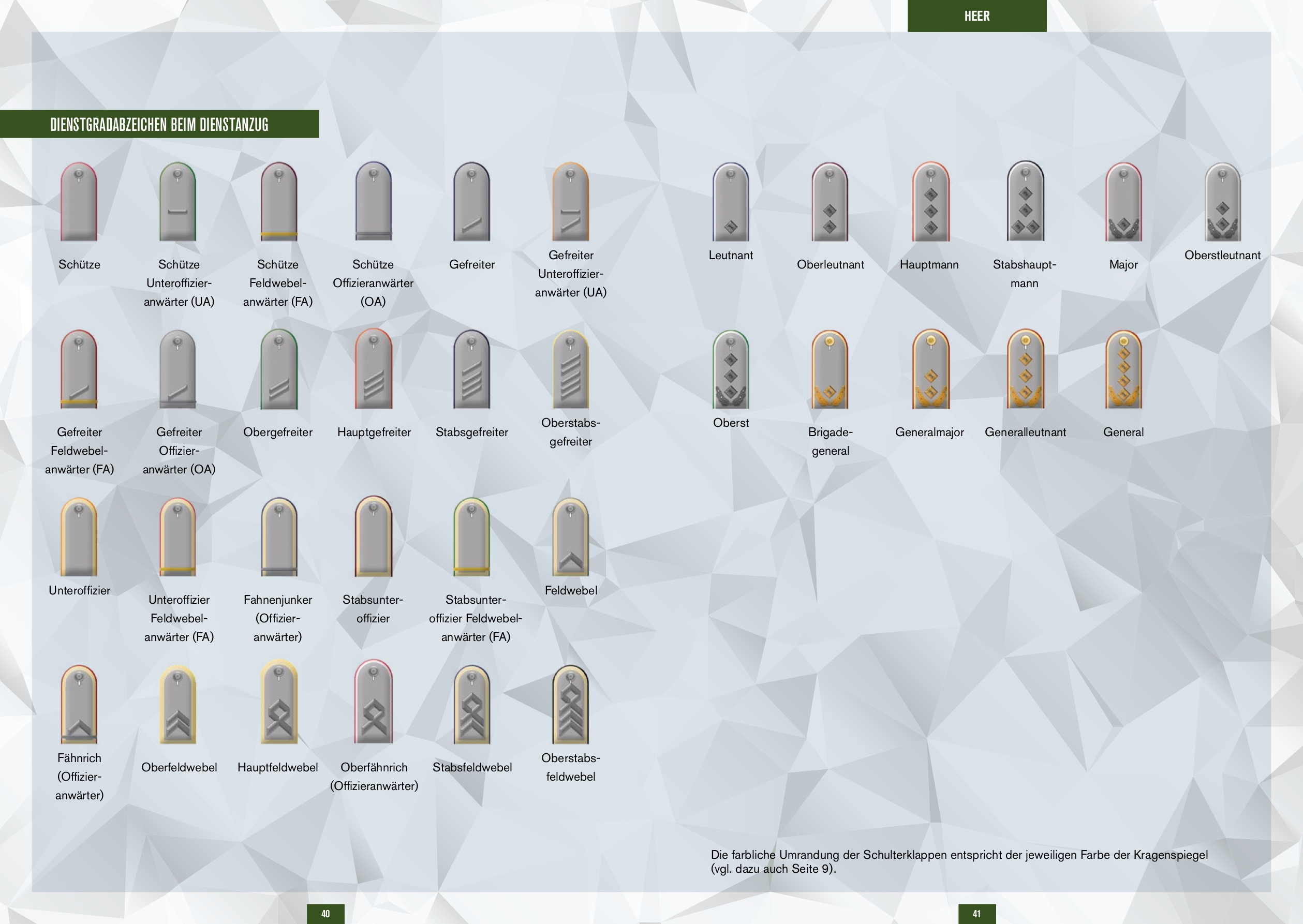This screenshot has height=924, width=1303.
Task: Select the Feldwebel chevron insignia
Action: coord(570,537)
